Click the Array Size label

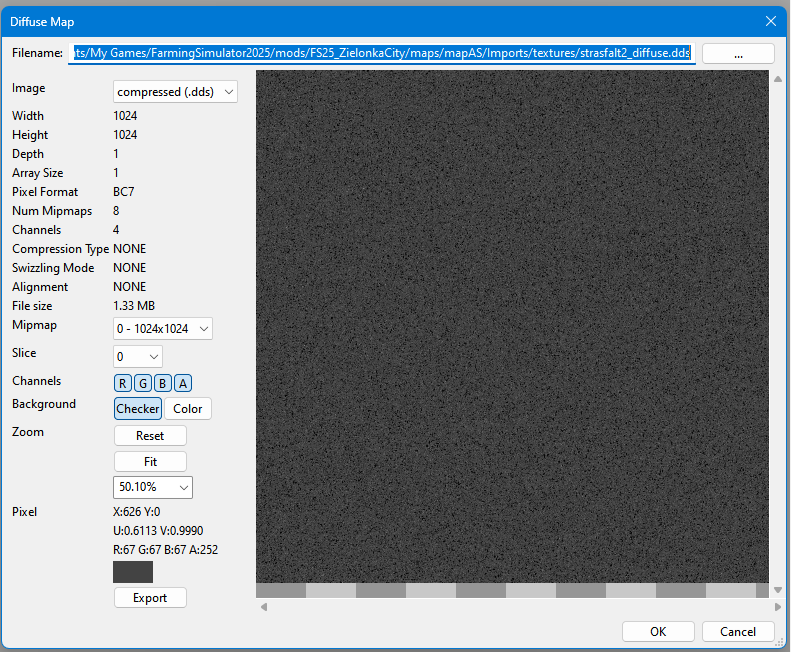(38, 173)
